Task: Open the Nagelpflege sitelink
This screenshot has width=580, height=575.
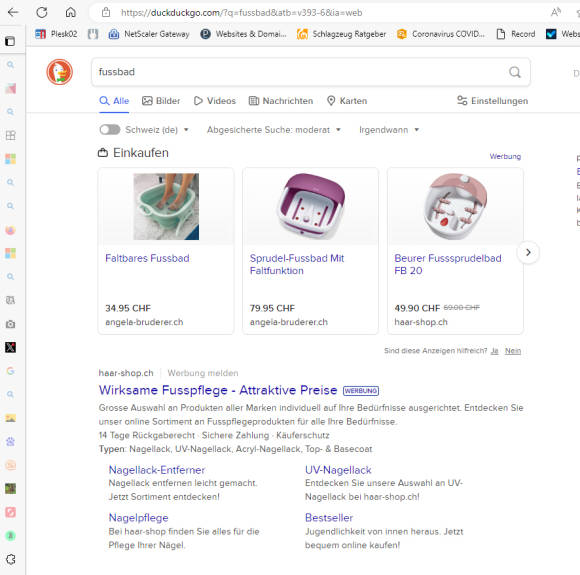Action: tap(138, 518)
